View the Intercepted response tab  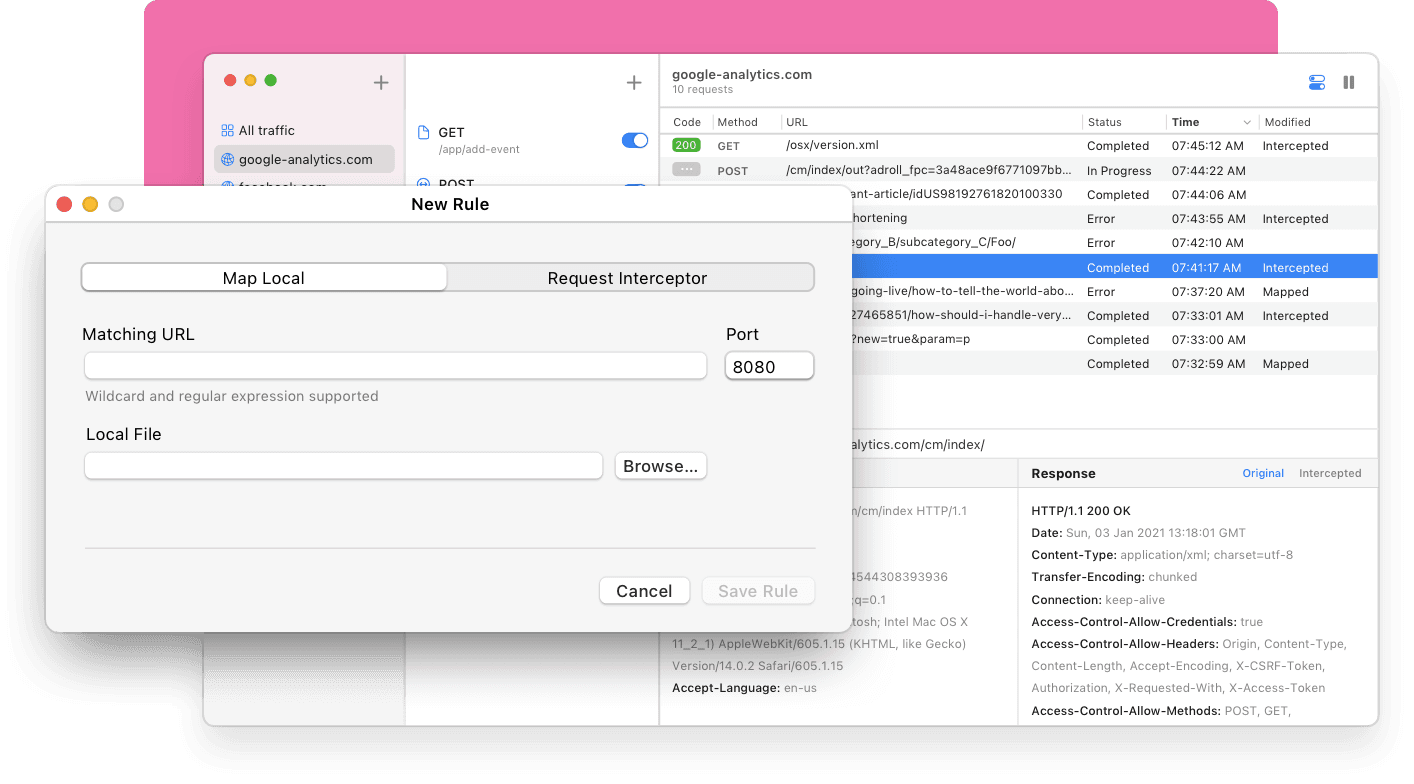click(1330, 473)
